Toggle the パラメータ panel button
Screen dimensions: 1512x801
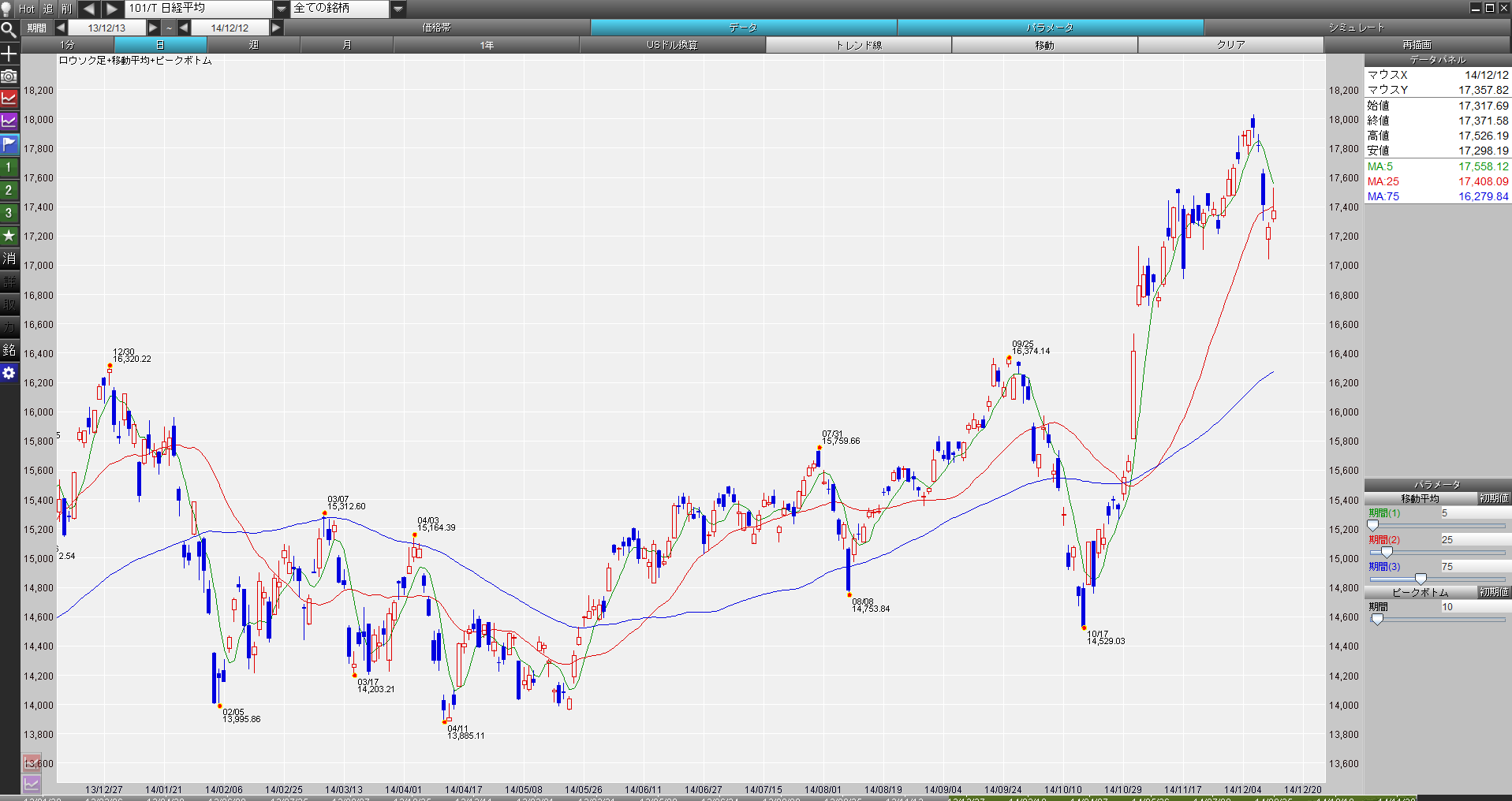(x=1050, y=28)
